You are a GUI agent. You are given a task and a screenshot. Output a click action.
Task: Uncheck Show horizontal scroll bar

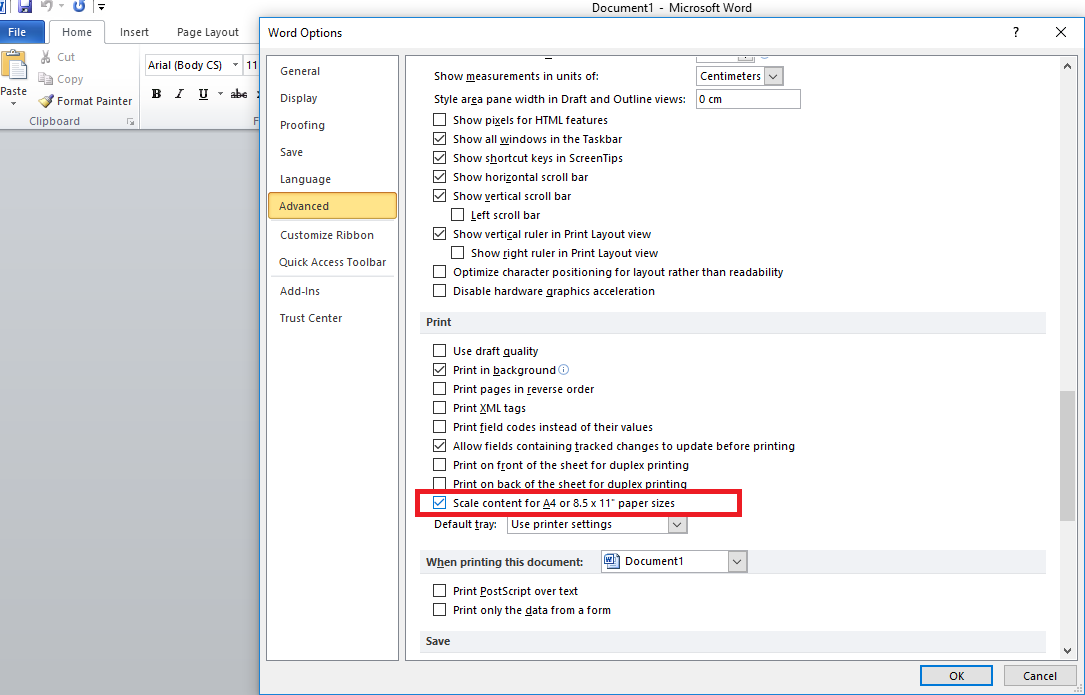click(x=439, y=177)
